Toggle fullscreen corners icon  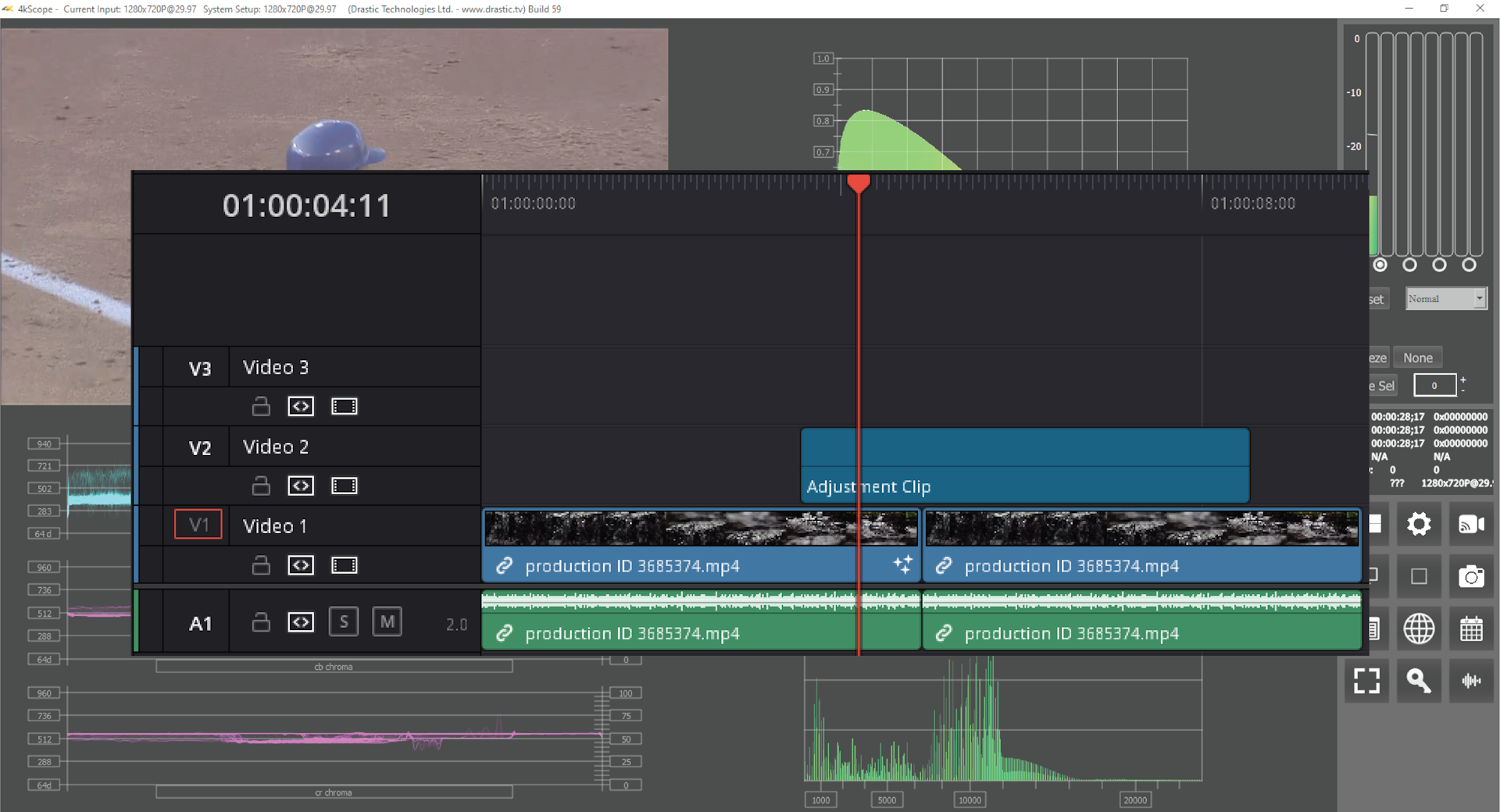tap(1366, 681)
